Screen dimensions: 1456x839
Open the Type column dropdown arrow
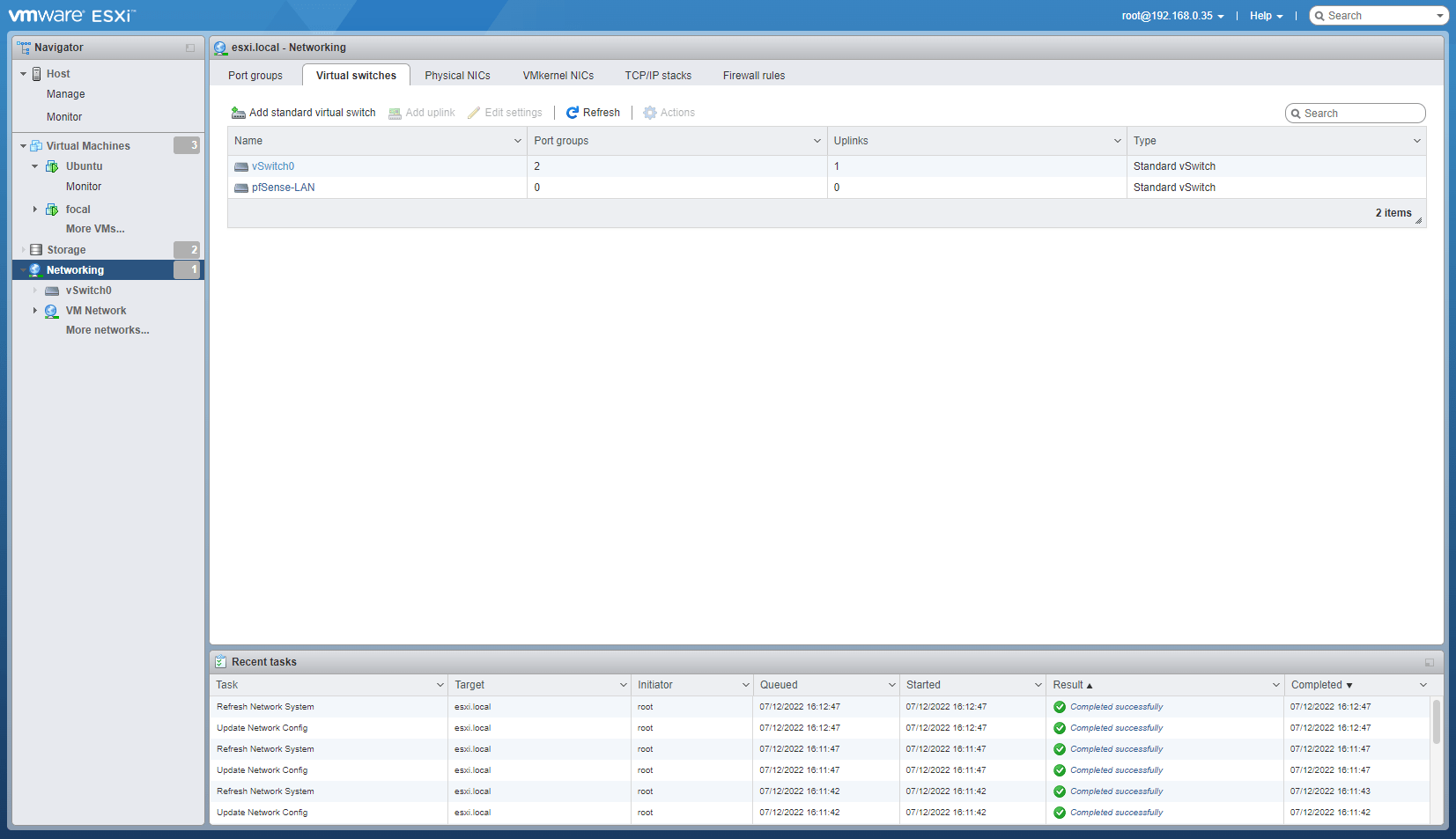[x=1417, y=141]
